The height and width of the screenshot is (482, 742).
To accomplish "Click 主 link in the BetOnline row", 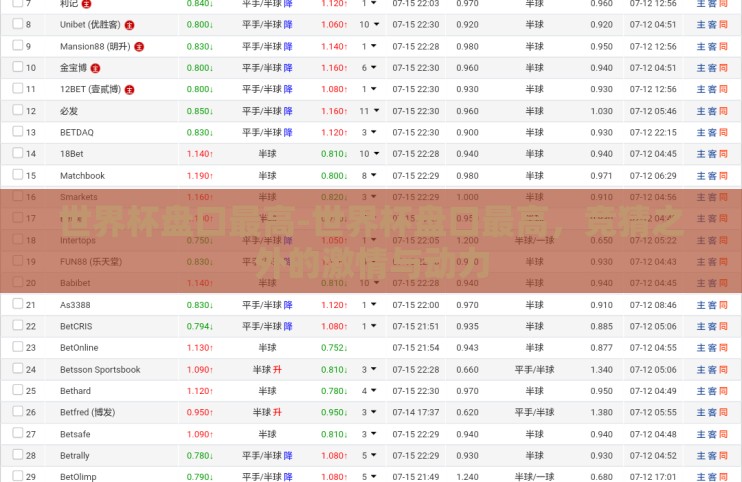I will tap(701, 348).
